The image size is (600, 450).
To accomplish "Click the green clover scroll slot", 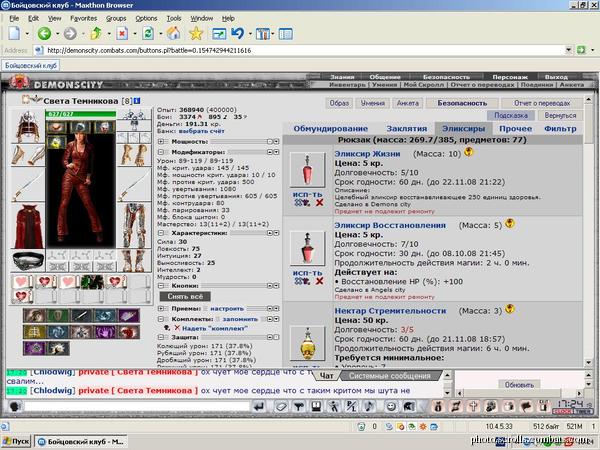I will [x=92, y=282].
